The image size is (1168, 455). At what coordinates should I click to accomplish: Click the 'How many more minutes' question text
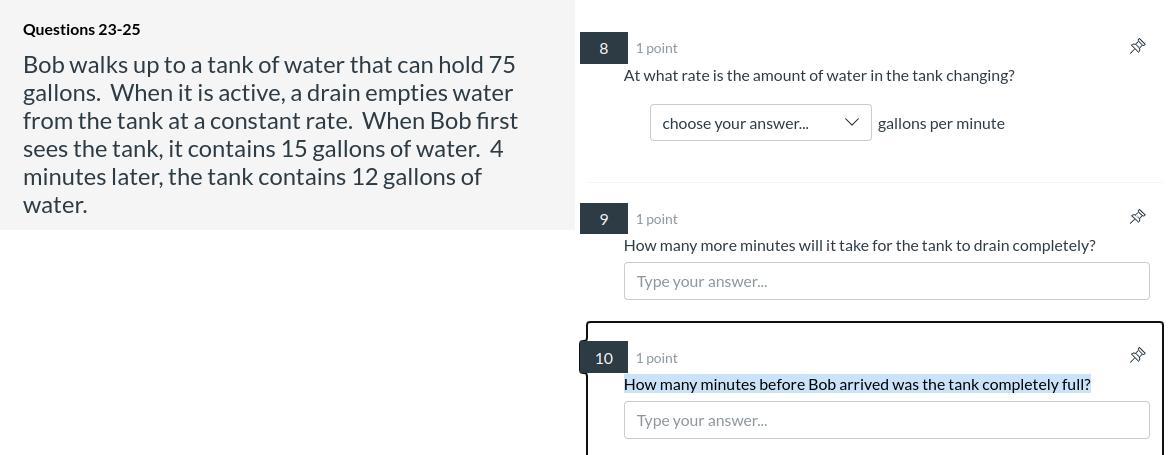859,245
